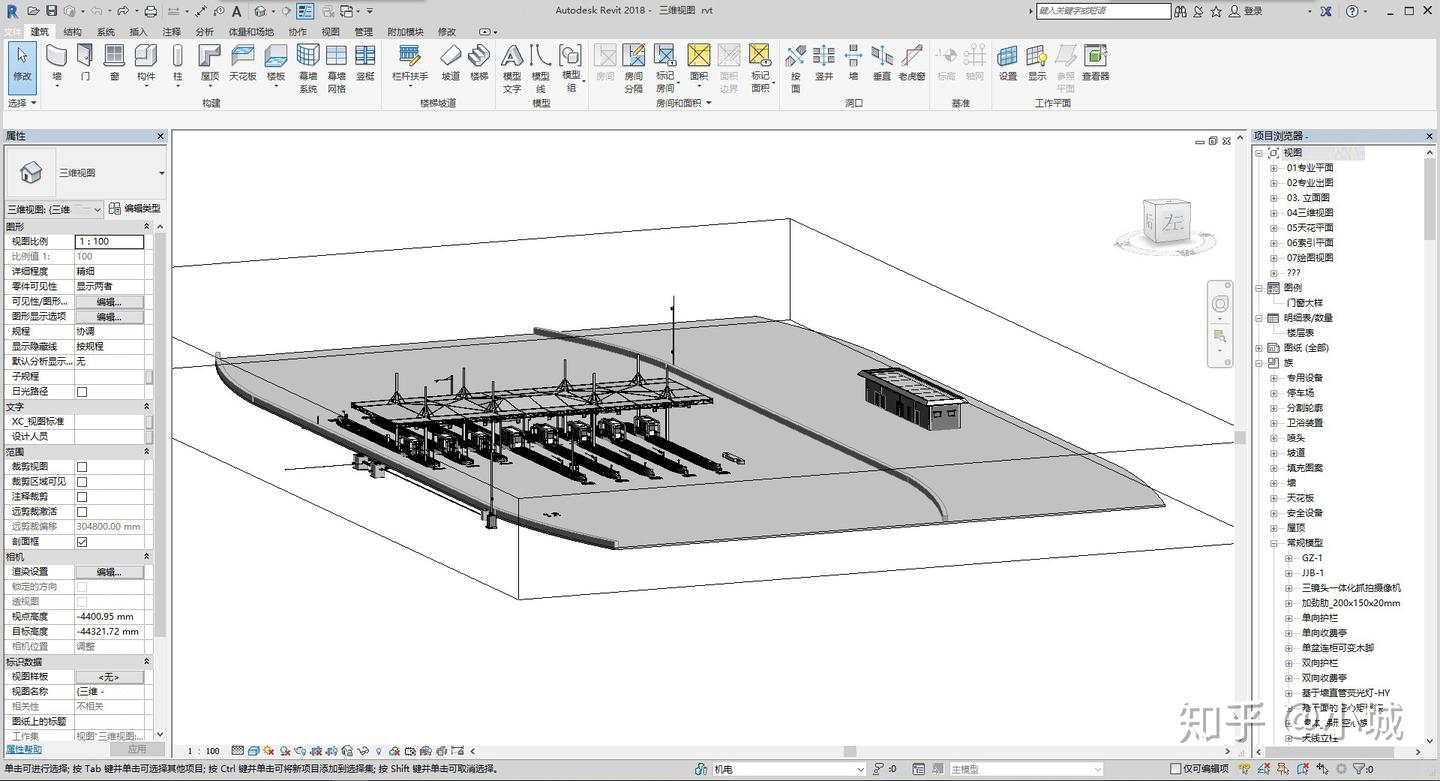This screenshot has width=1440, height=781.
Task: Open the 属性帮助 link
Action: click(24, 749)
